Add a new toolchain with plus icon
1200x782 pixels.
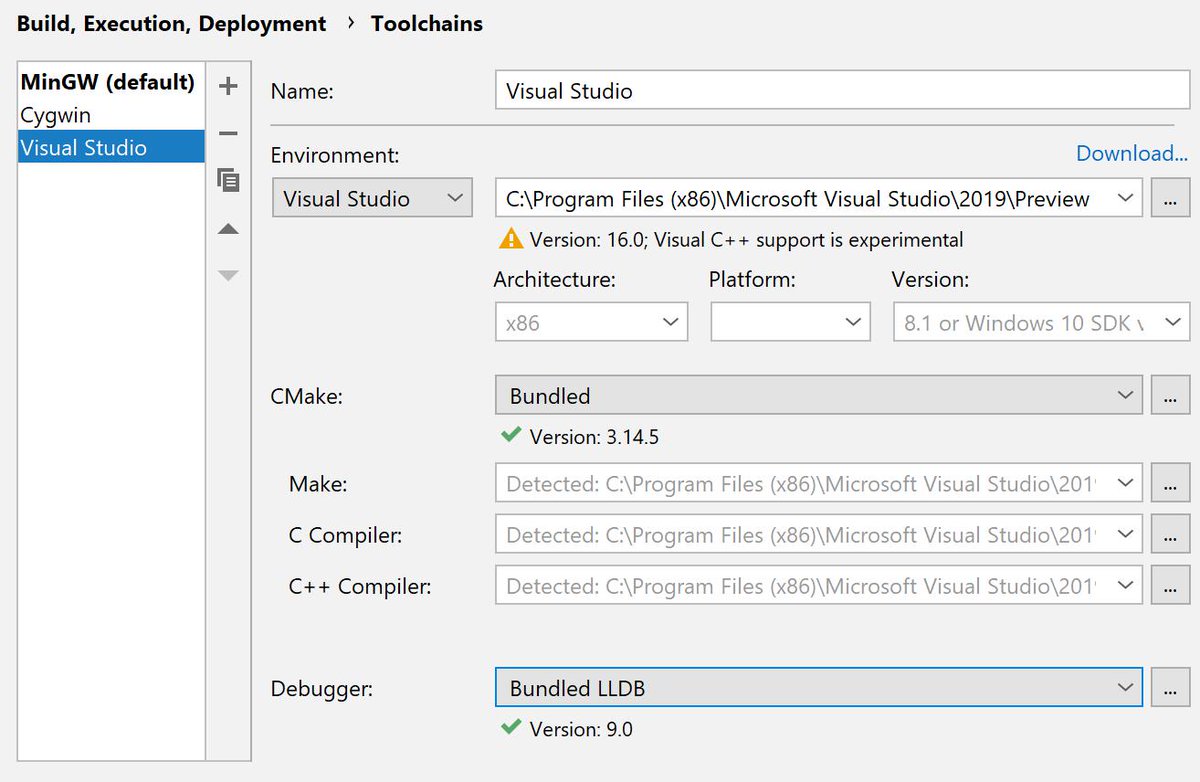coord(228,86)
